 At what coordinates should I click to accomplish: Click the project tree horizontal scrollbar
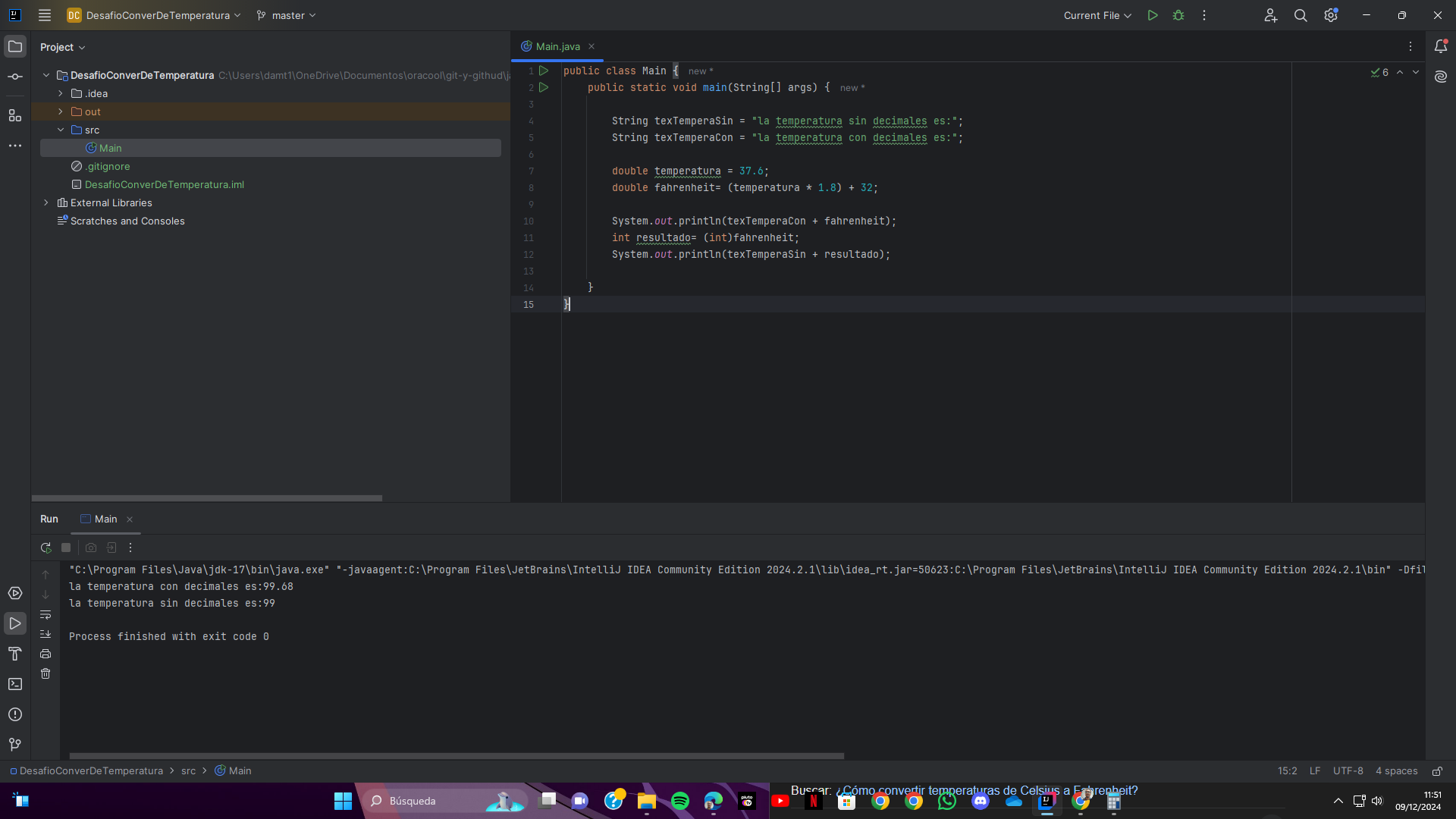click(x=207, y=498)
